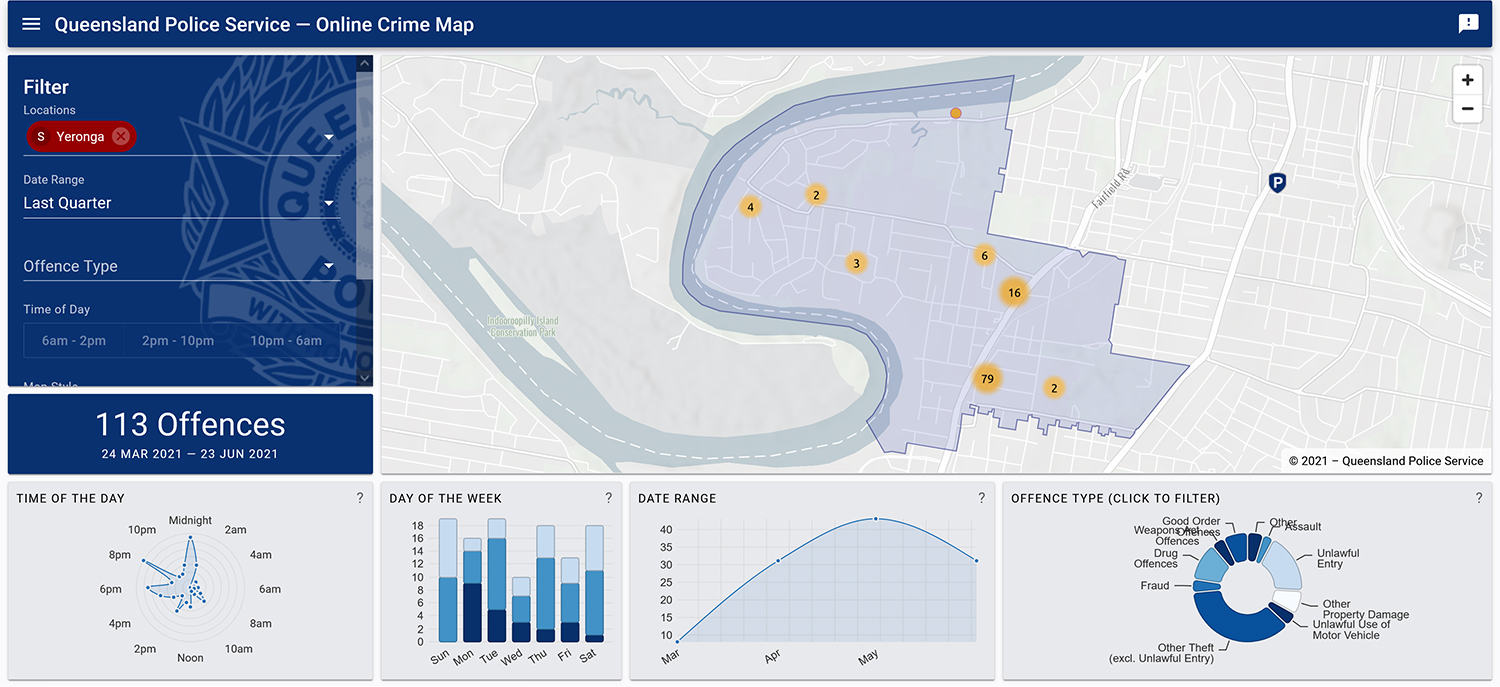Click the Fairfield Rd map label

point(1110,189)
